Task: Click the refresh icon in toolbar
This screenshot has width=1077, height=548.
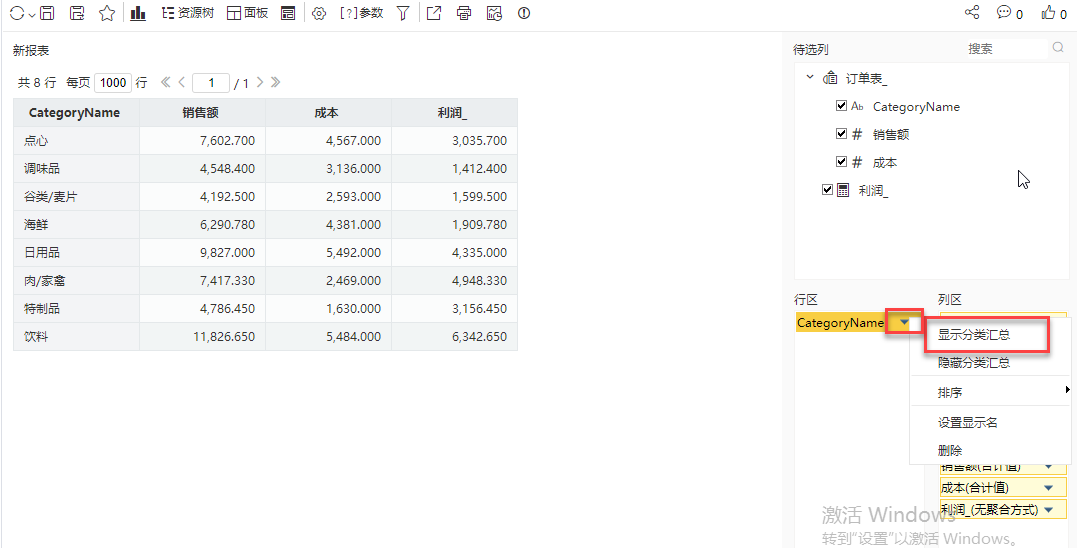Action: pos(16,13)
